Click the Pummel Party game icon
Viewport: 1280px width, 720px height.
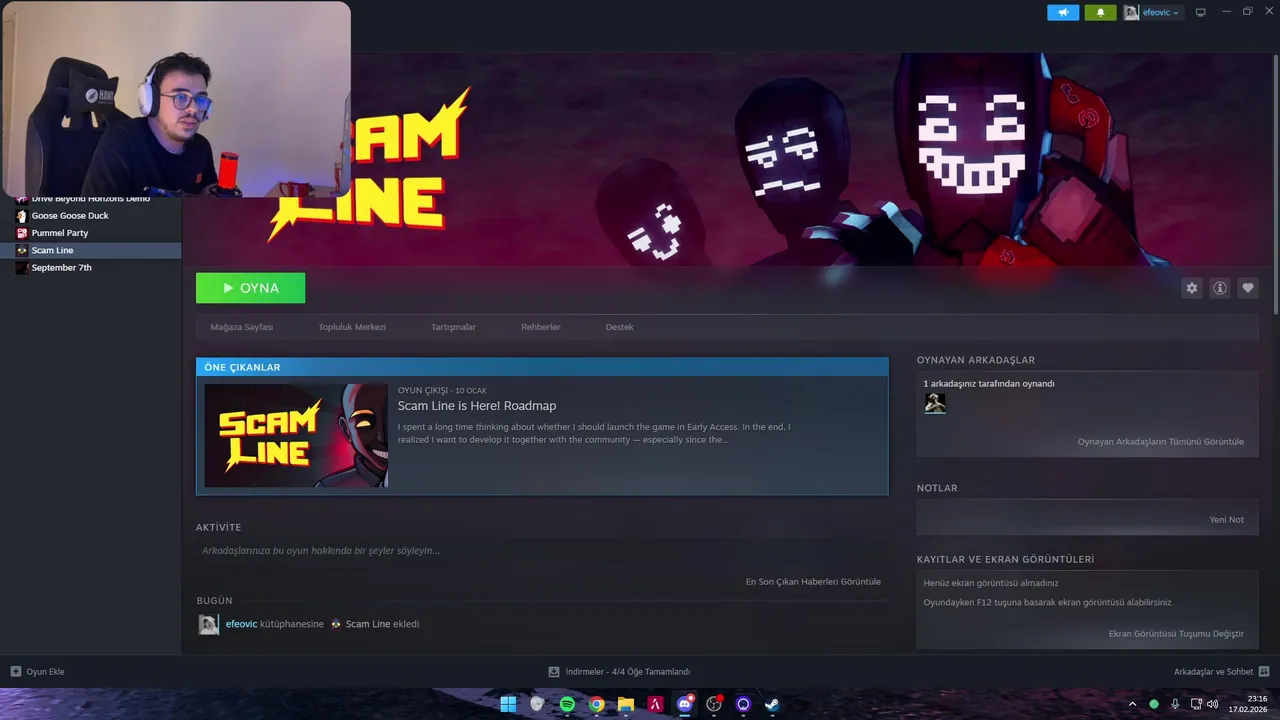[22, 233]
